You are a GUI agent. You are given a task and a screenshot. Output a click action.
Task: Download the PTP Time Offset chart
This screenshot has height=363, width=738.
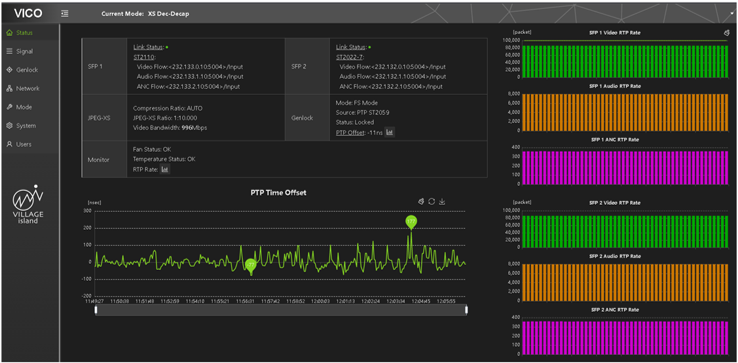click(442, 202)
